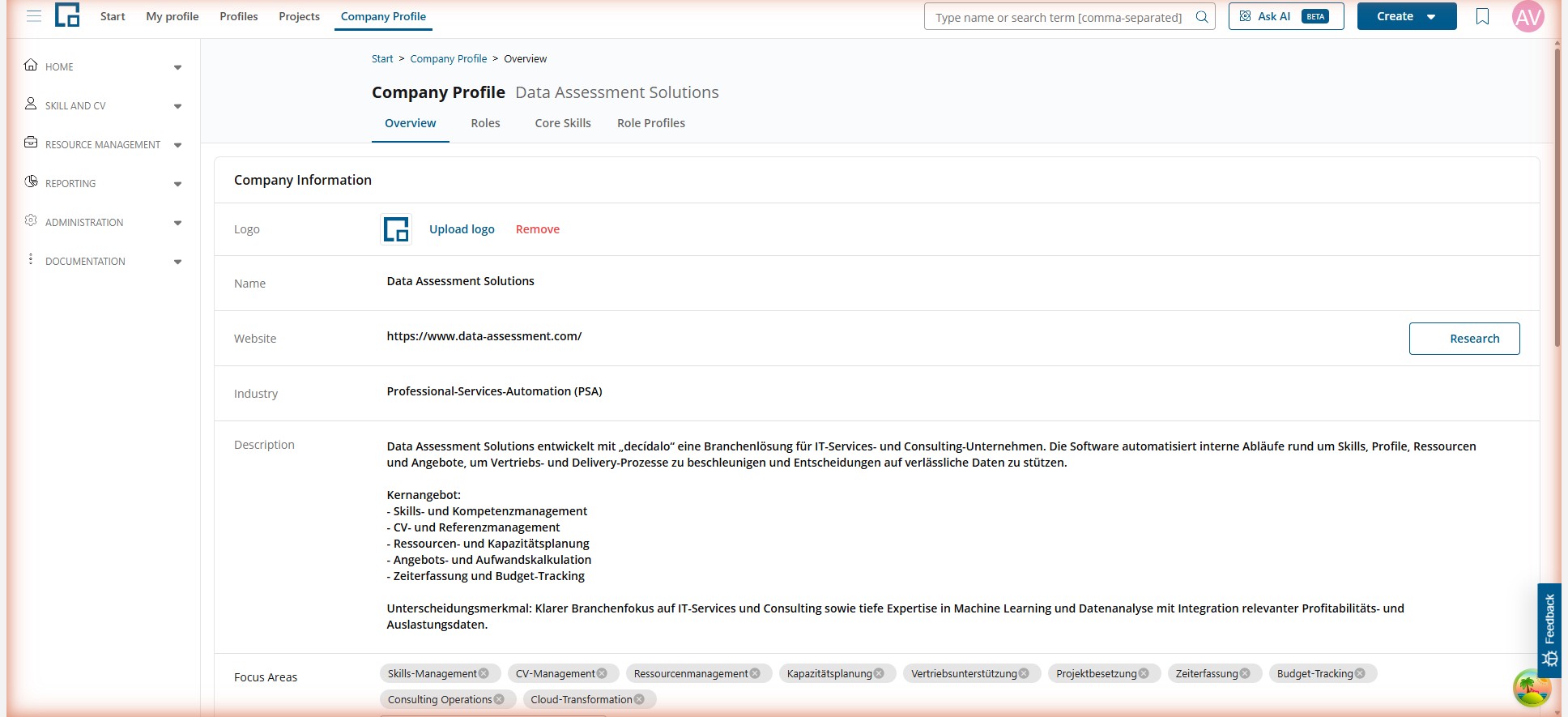Remove the Projektbesetzung tag
Viewport: 1568px width, 717px height.
tap(1144, 673)
